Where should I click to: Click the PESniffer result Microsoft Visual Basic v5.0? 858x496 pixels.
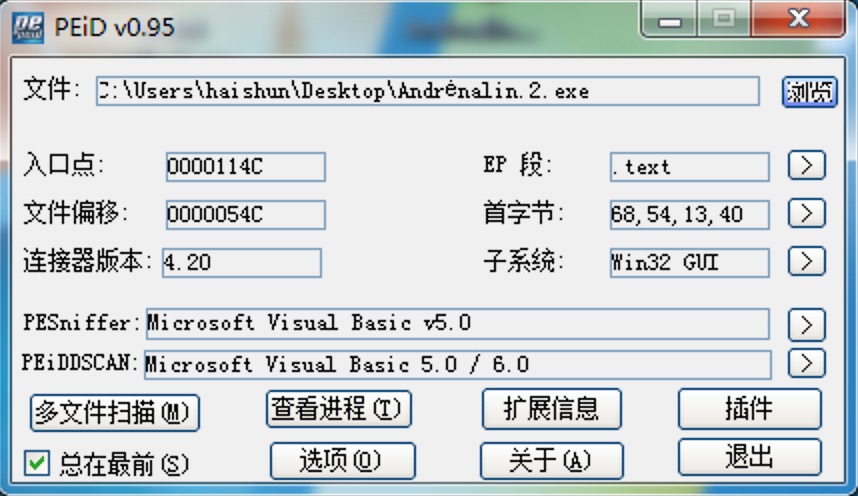point(457,324)
